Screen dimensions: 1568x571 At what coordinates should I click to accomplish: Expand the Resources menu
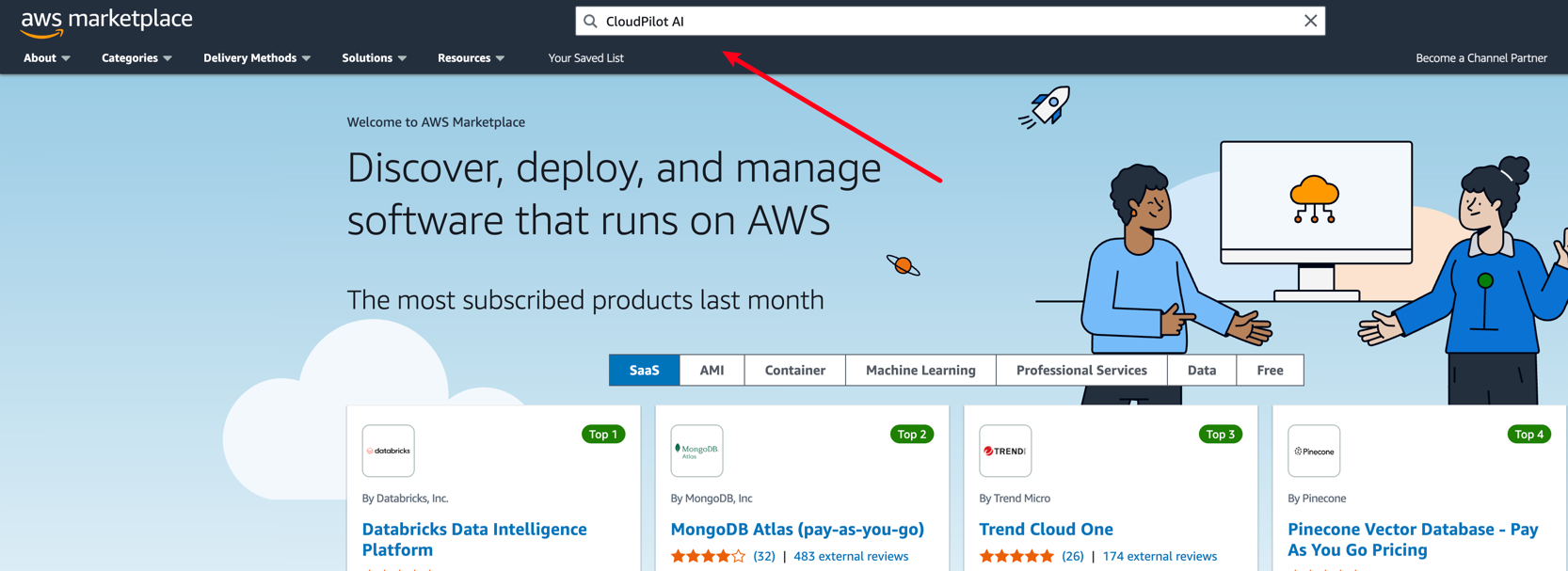click(472, 57)
